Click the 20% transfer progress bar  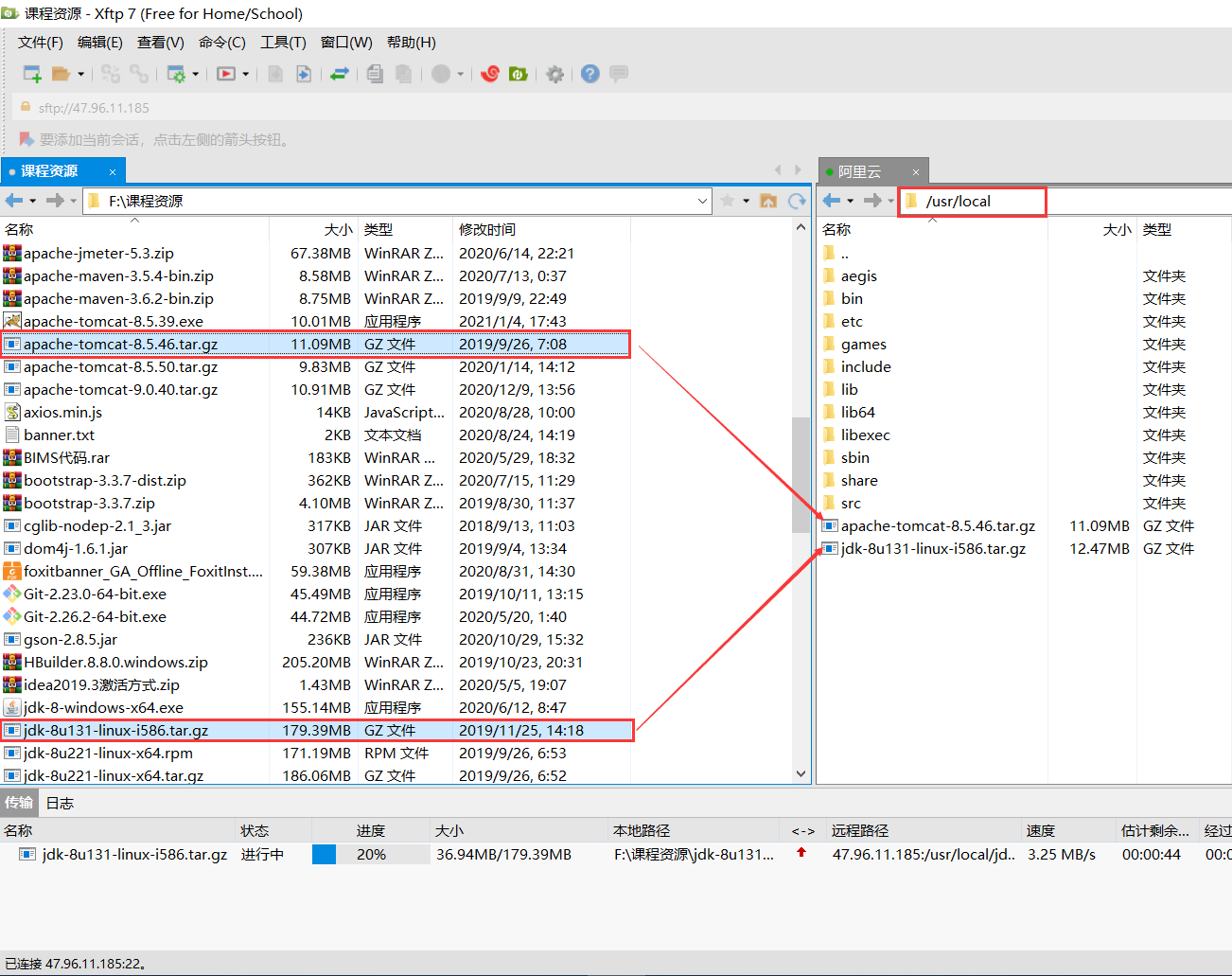[x=370, y=854]
